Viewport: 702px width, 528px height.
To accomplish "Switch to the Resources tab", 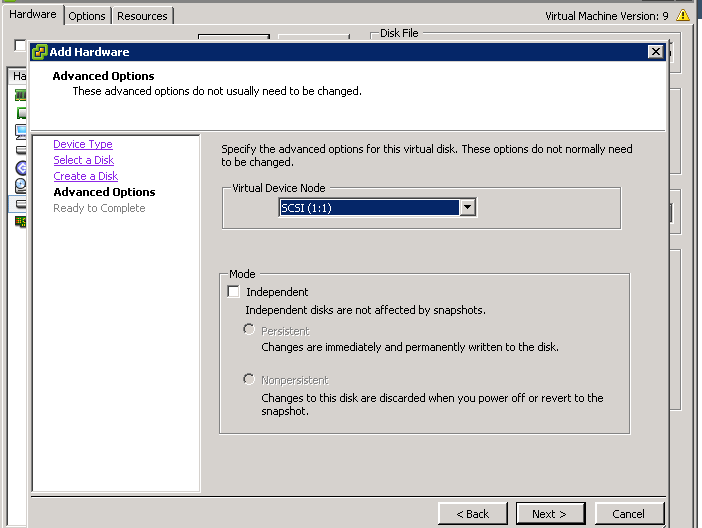I will (142, 16).
